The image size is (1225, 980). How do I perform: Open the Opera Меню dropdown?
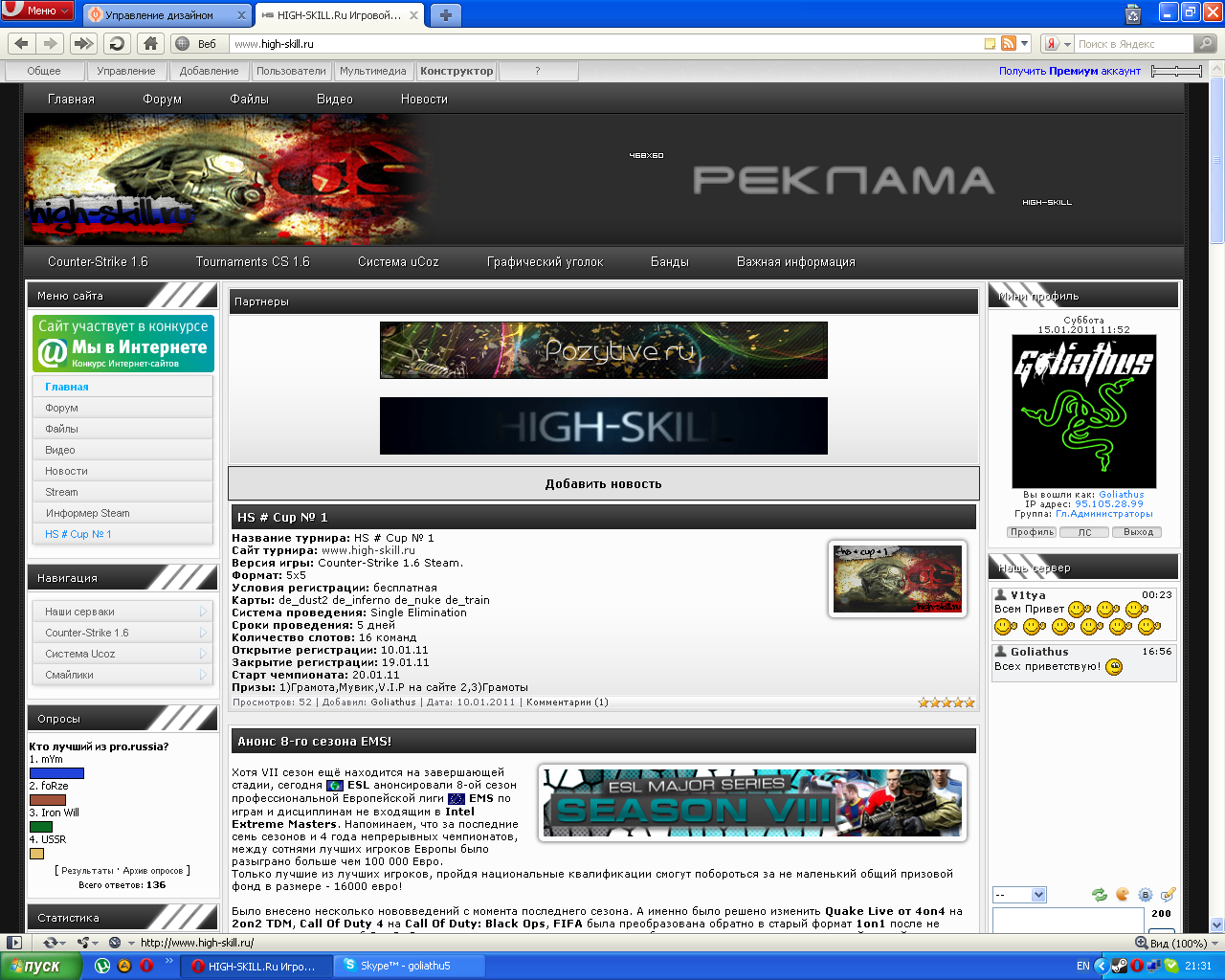[38, 11]
